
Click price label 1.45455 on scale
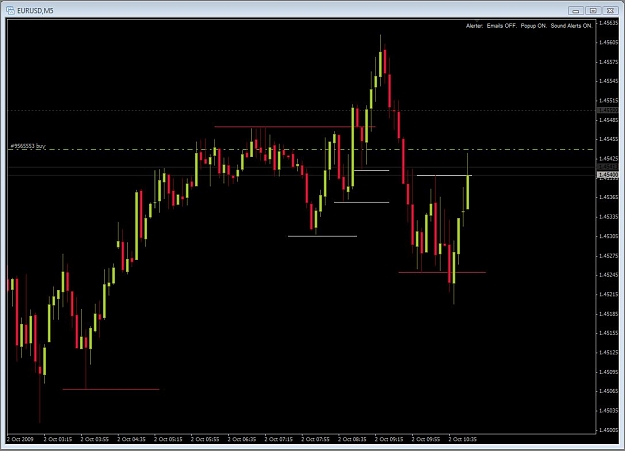(609, 139)
